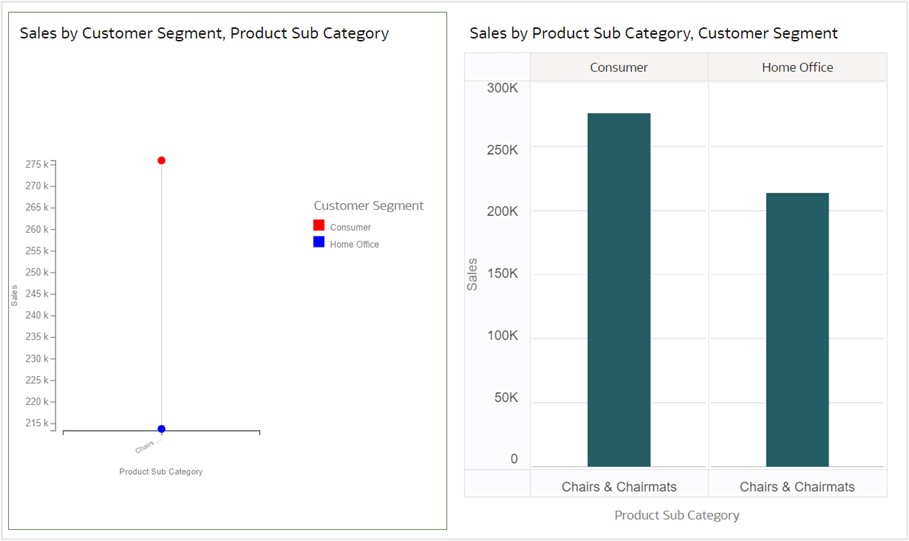This screenshot has height=541, width=909.
Task: Click the Consumer column header
Action: click(619, 68)
